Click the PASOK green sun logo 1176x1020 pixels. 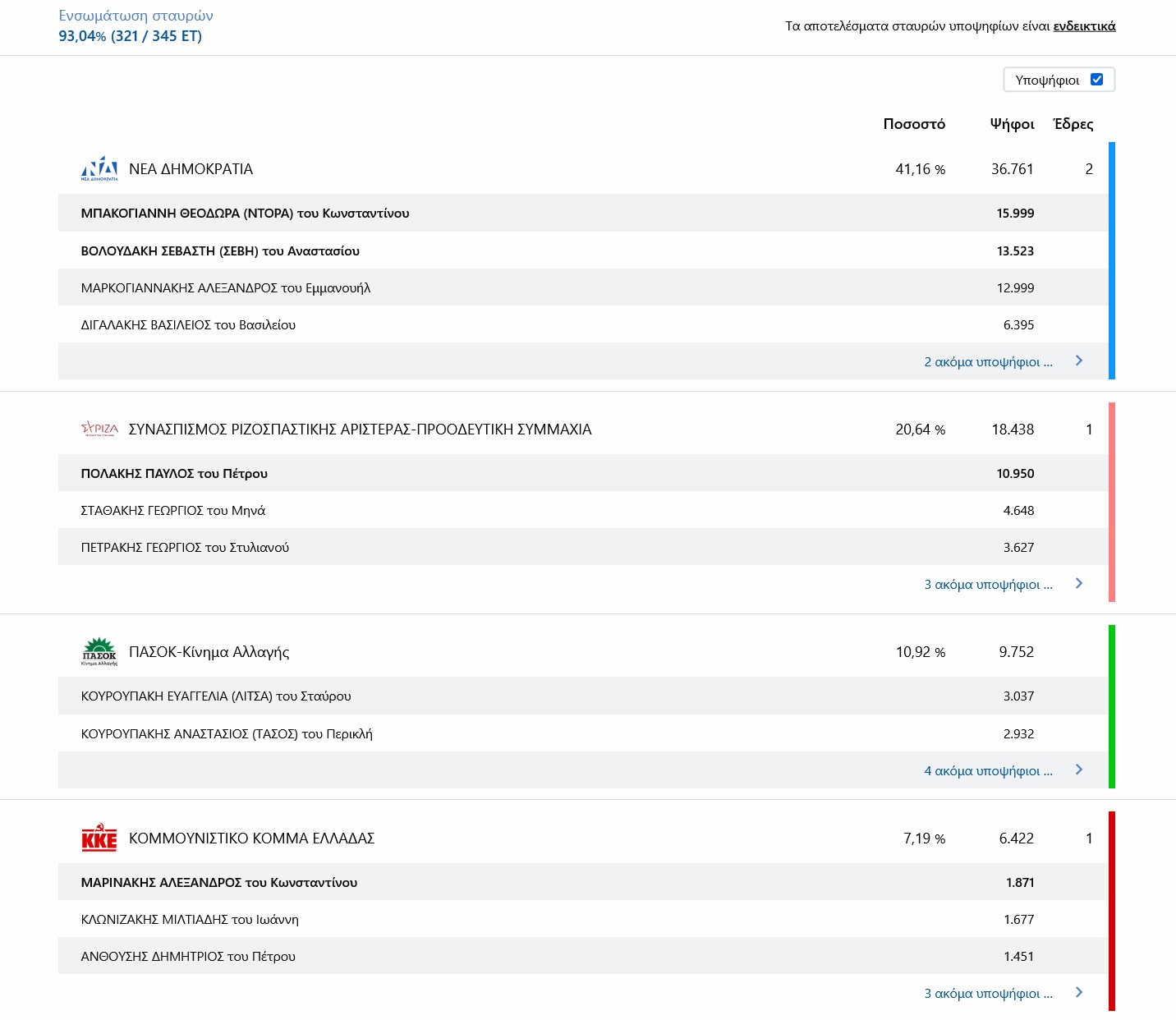[x=99, y=651]
